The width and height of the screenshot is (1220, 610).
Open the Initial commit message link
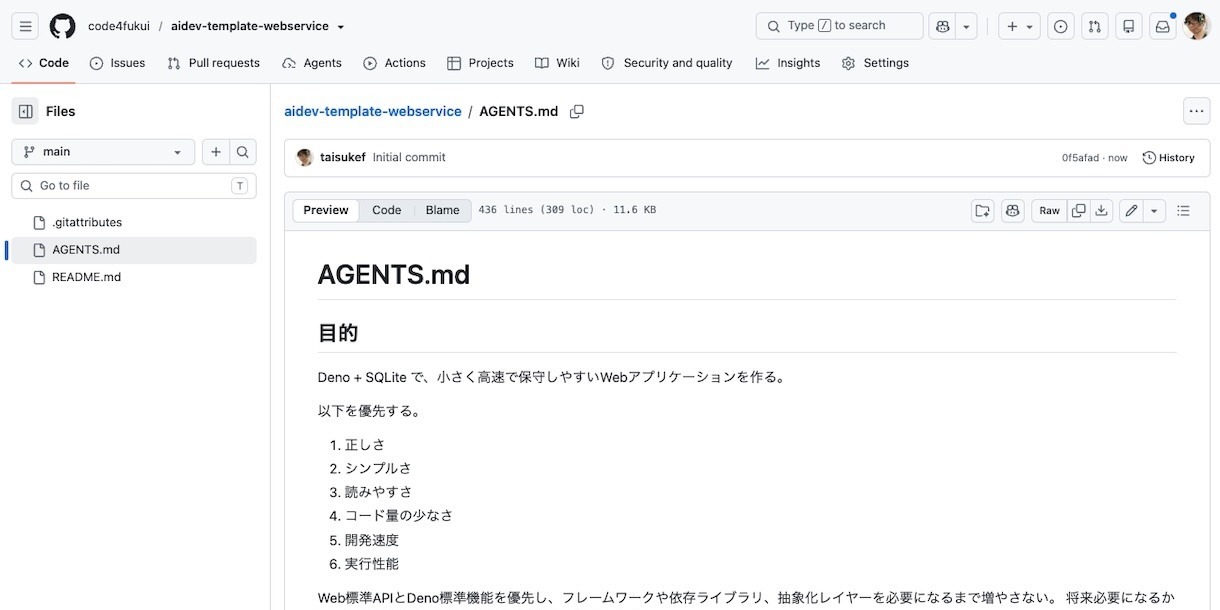pos(409,157)
